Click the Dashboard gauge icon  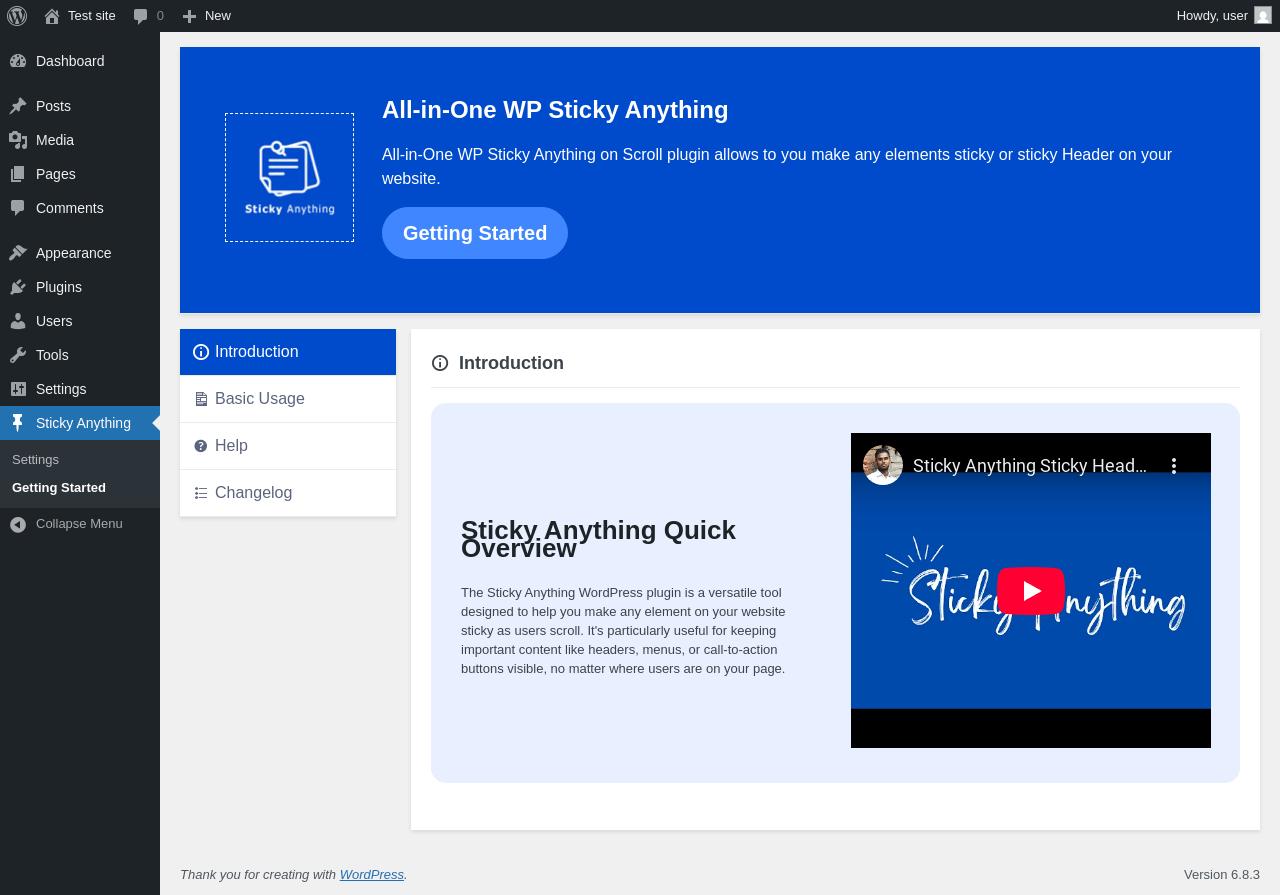click(x=18, y=61)
